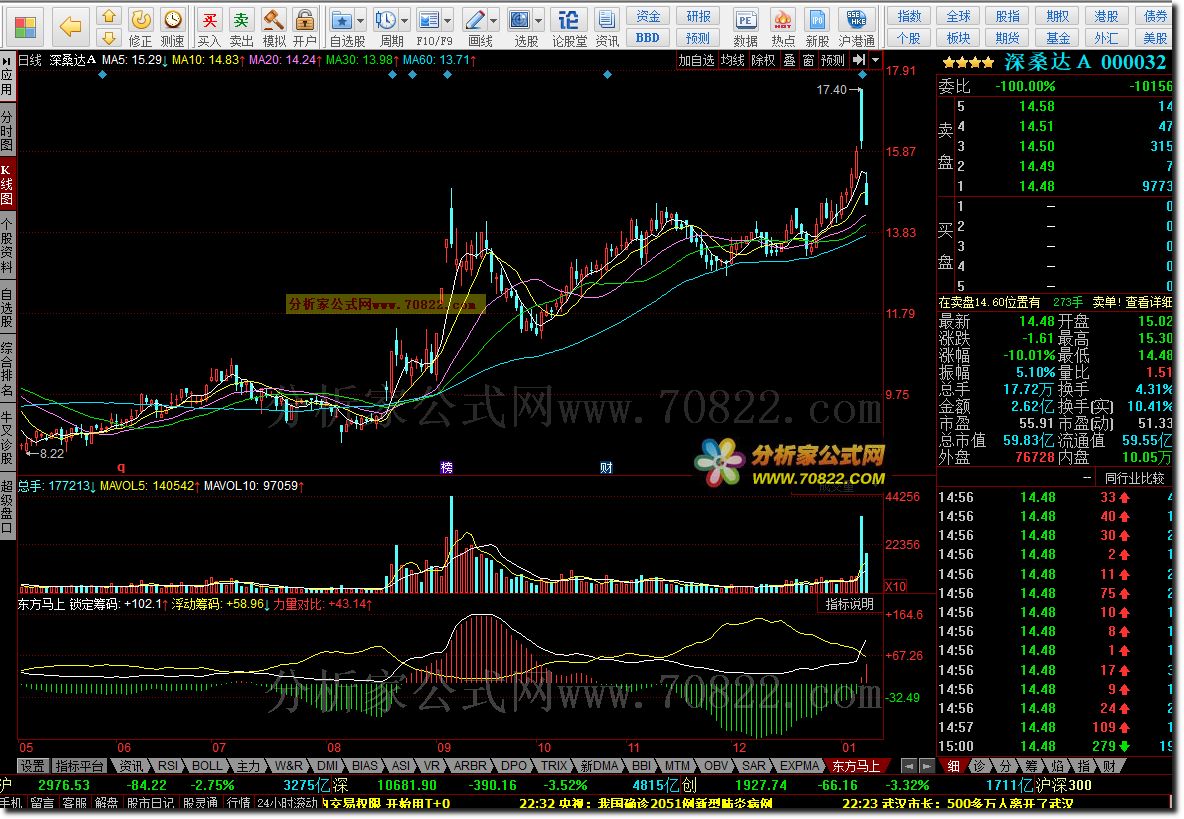
Task: Select the 筹 chip distribution tab
Action: [x=1031, y=765]
